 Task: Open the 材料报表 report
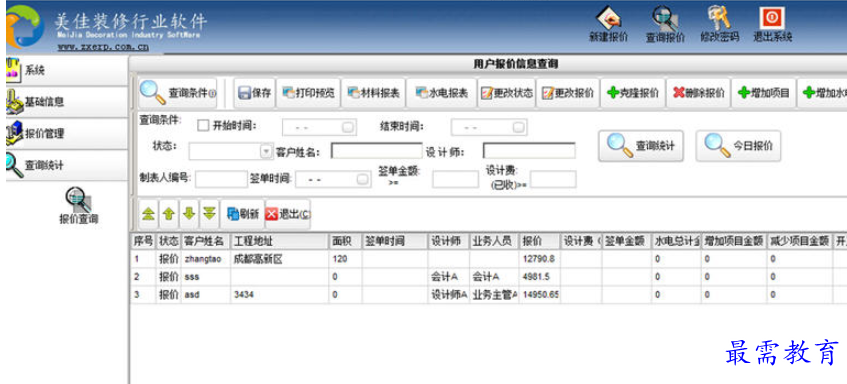coord(373,93)
